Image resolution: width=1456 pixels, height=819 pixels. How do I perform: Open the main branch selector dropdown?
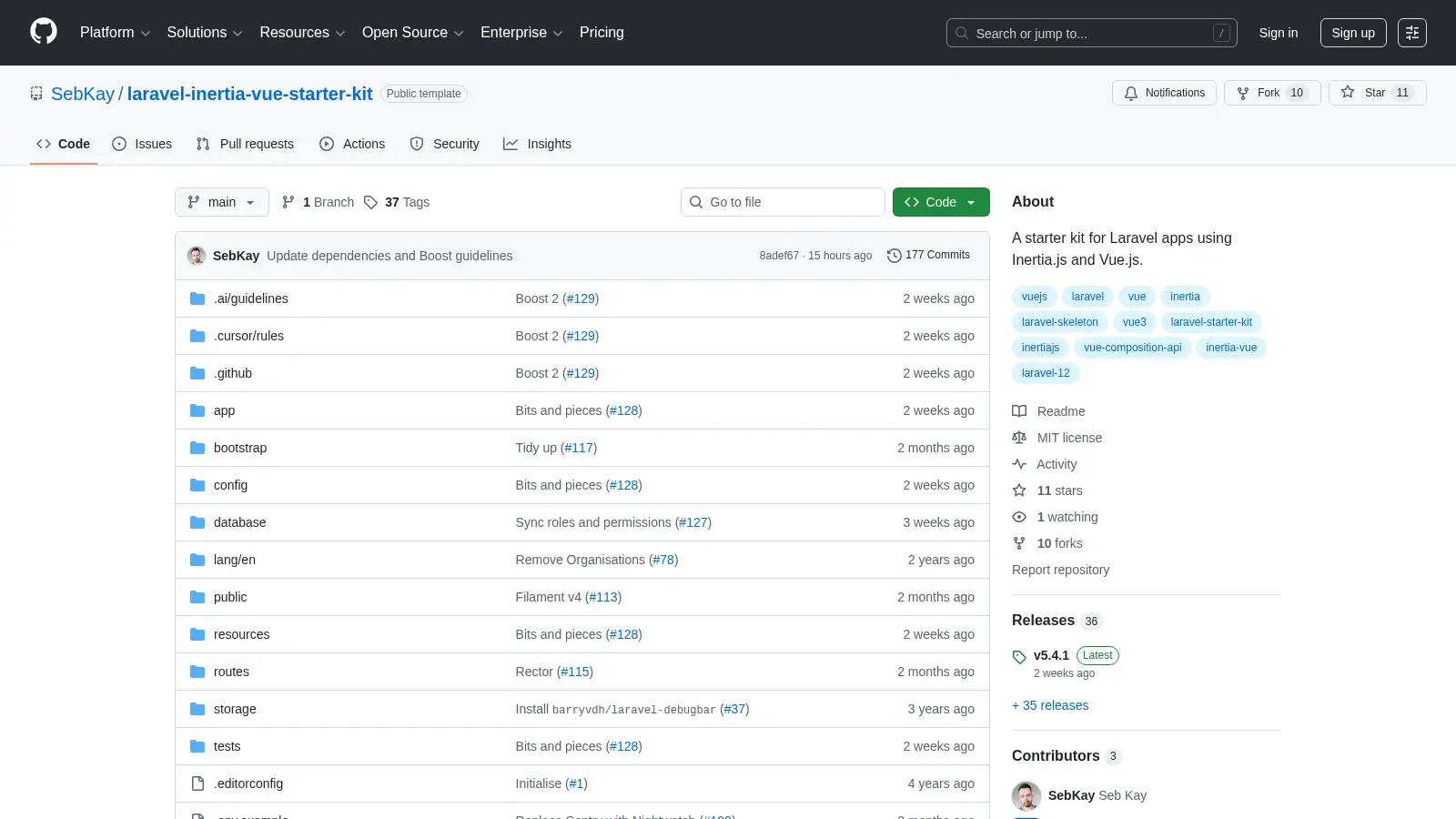(x=222, y=202)
